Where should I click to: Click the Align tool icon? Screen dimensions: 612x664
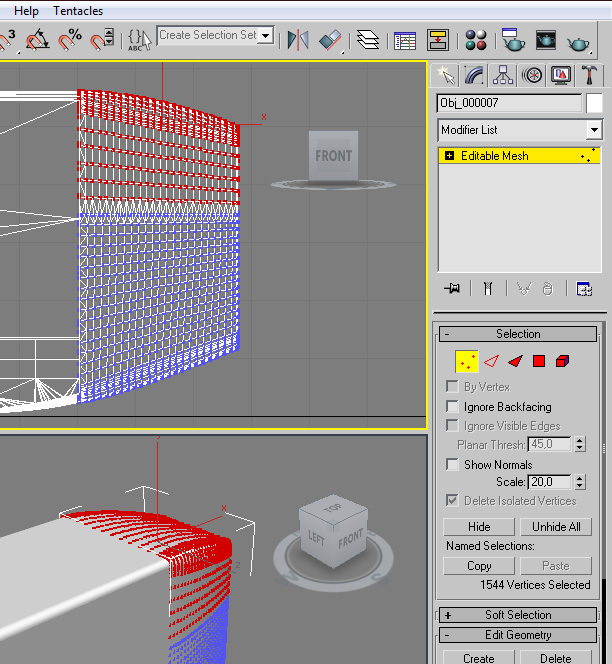click(330, 41)
